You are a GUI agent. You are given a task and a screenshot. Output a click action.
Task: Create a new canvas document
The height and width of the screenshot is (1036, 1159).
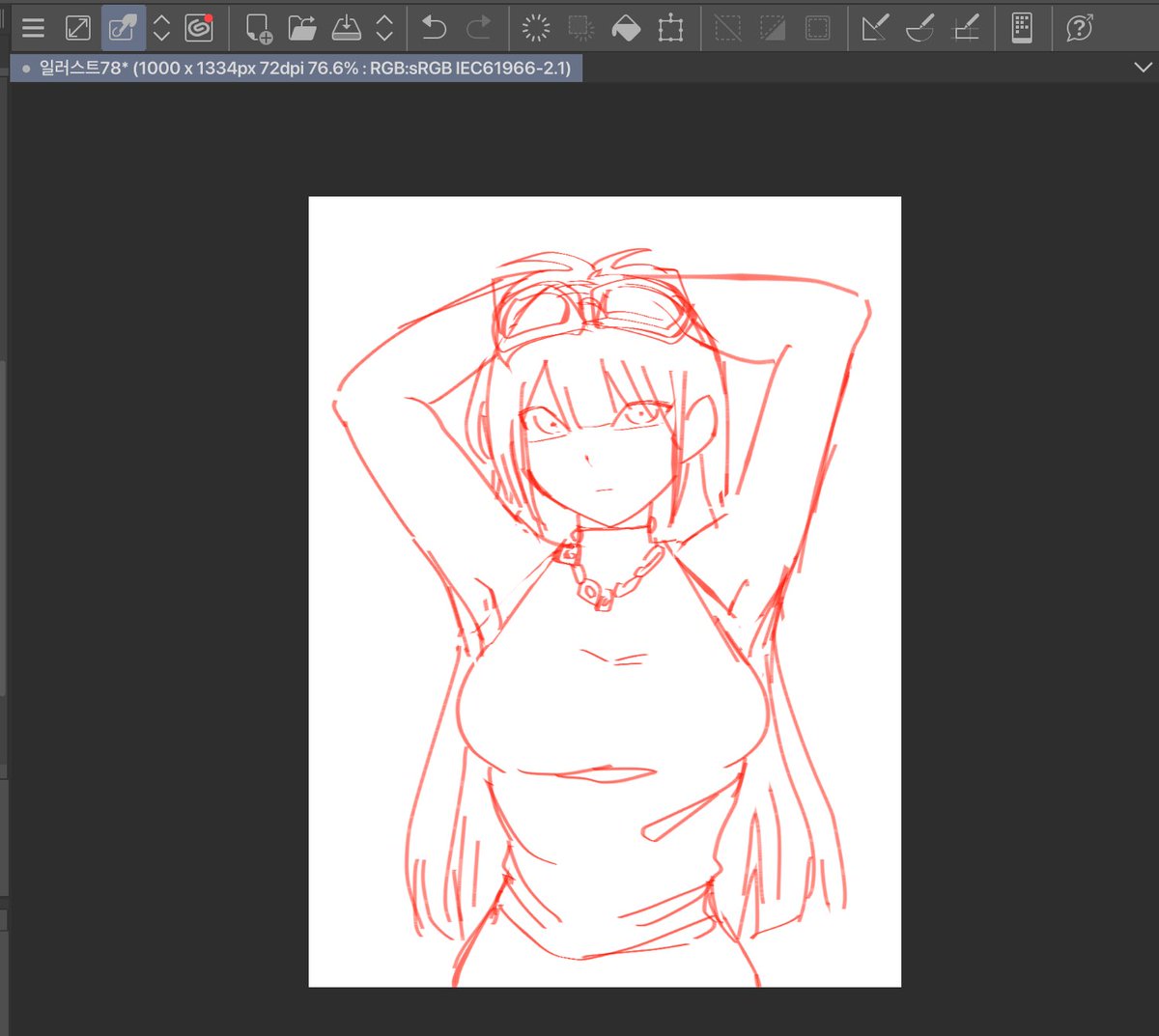tap(258, 28)
